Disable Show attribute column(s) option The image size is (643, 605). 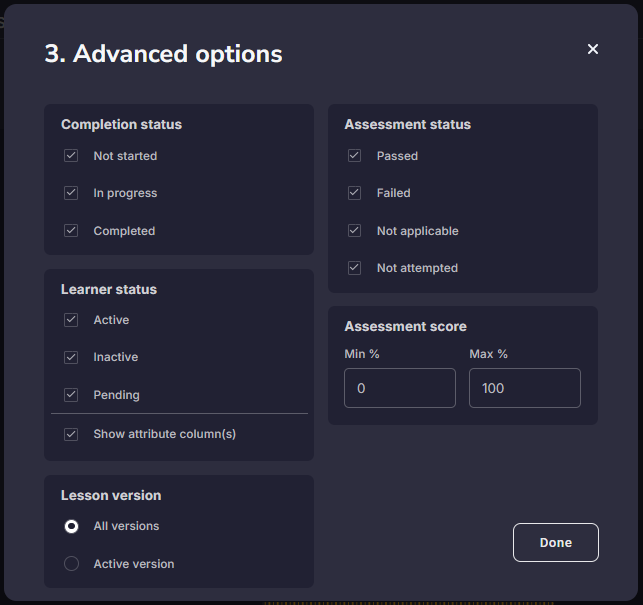tap(71, 434)
